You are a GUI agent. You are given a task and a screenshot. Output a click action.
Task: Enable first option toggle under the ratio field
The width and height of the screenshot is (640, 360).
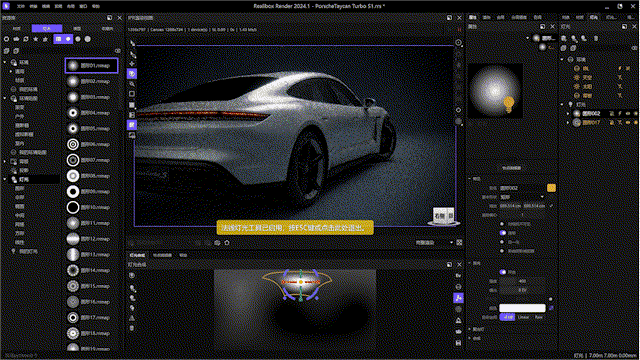tap(502, 224)
